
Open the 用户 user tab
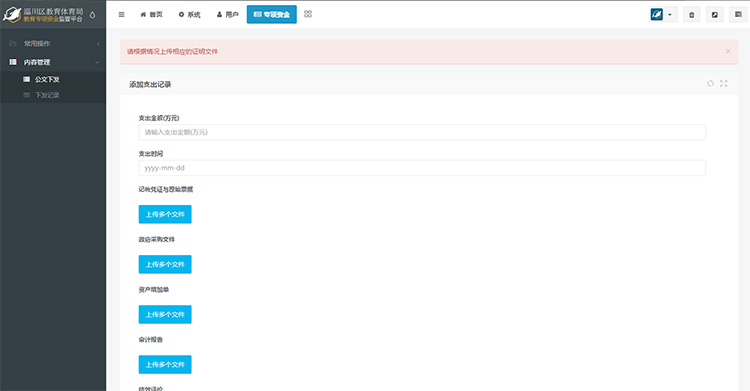coord(228,14)
